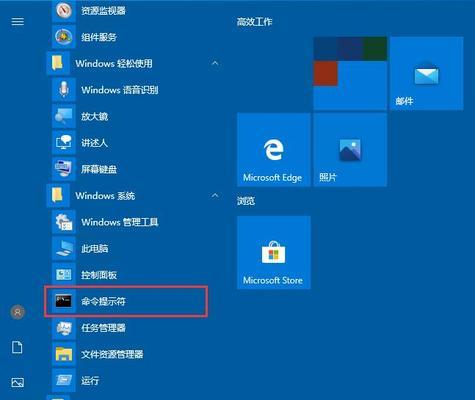Open the 邮件 mail tile
The image size is (475, 400).
[426, 73]
